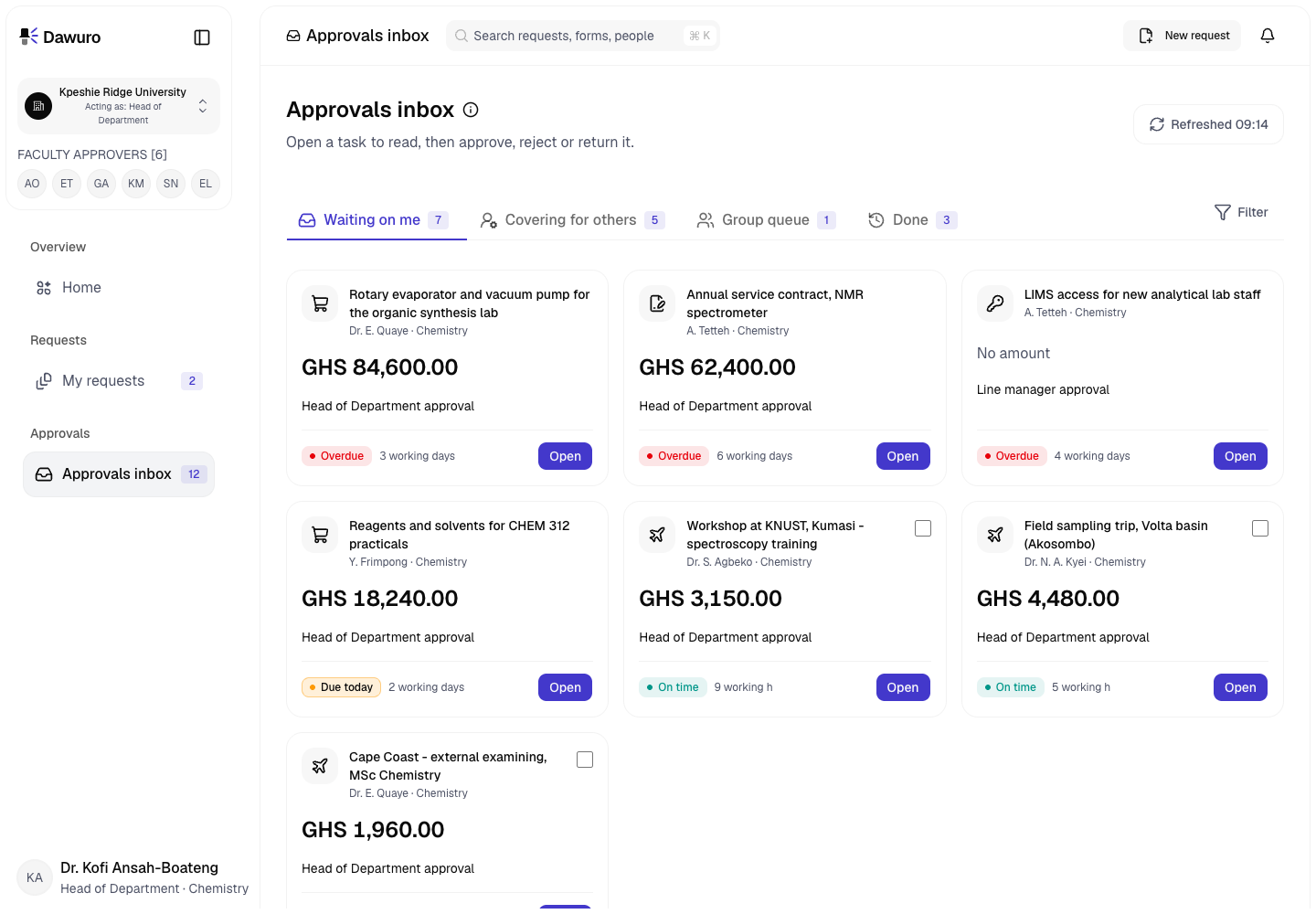
Task: Switch to Covering for others tab
Action: 573,220
